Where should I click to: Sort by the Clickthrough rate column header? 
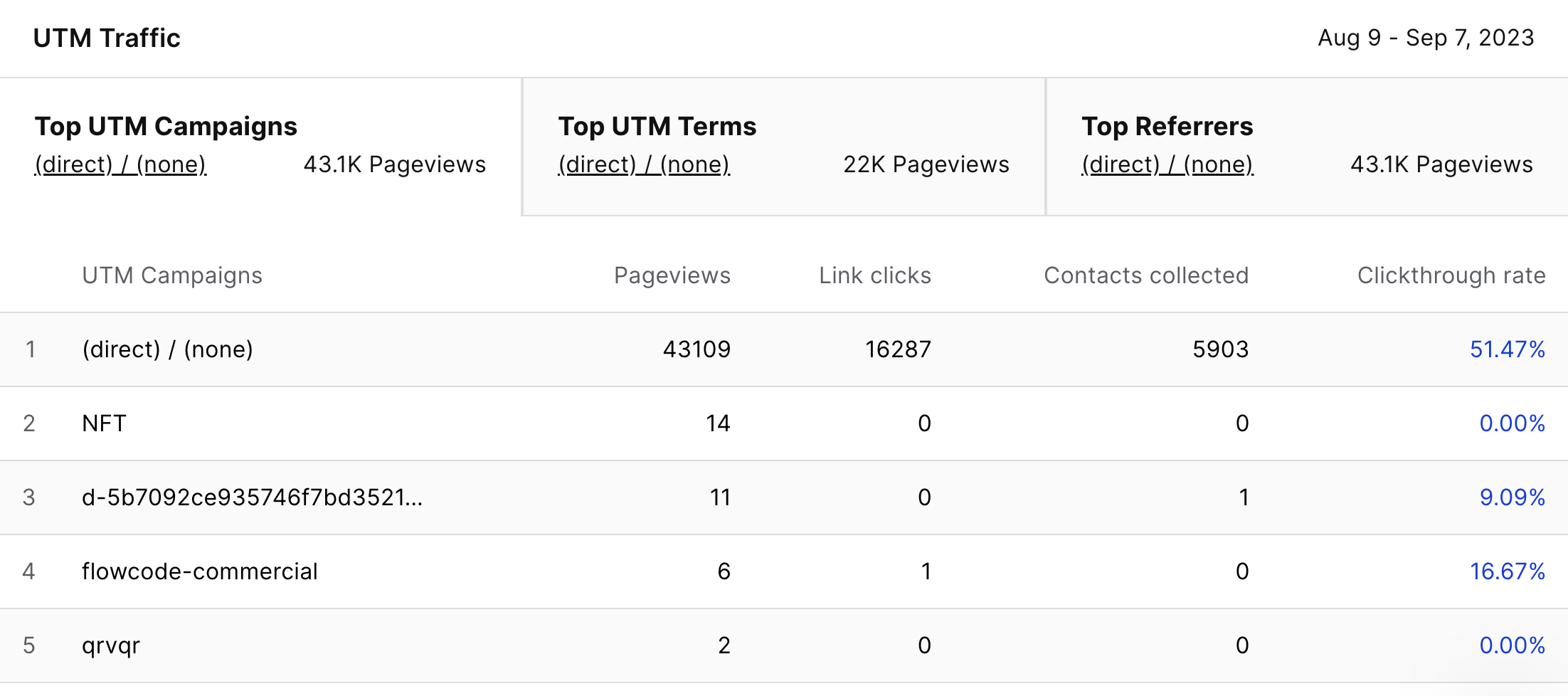[x=1451, y=275]
